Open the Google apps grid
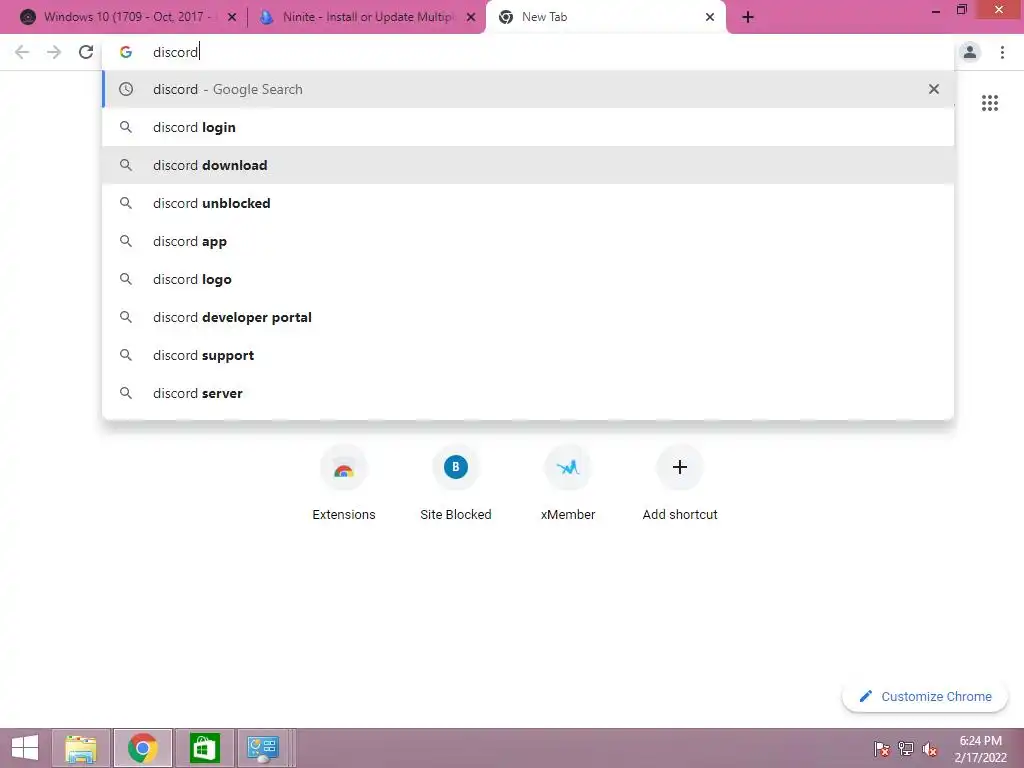The height and width of the screenshot is (768, 1024). coord(989,103)
